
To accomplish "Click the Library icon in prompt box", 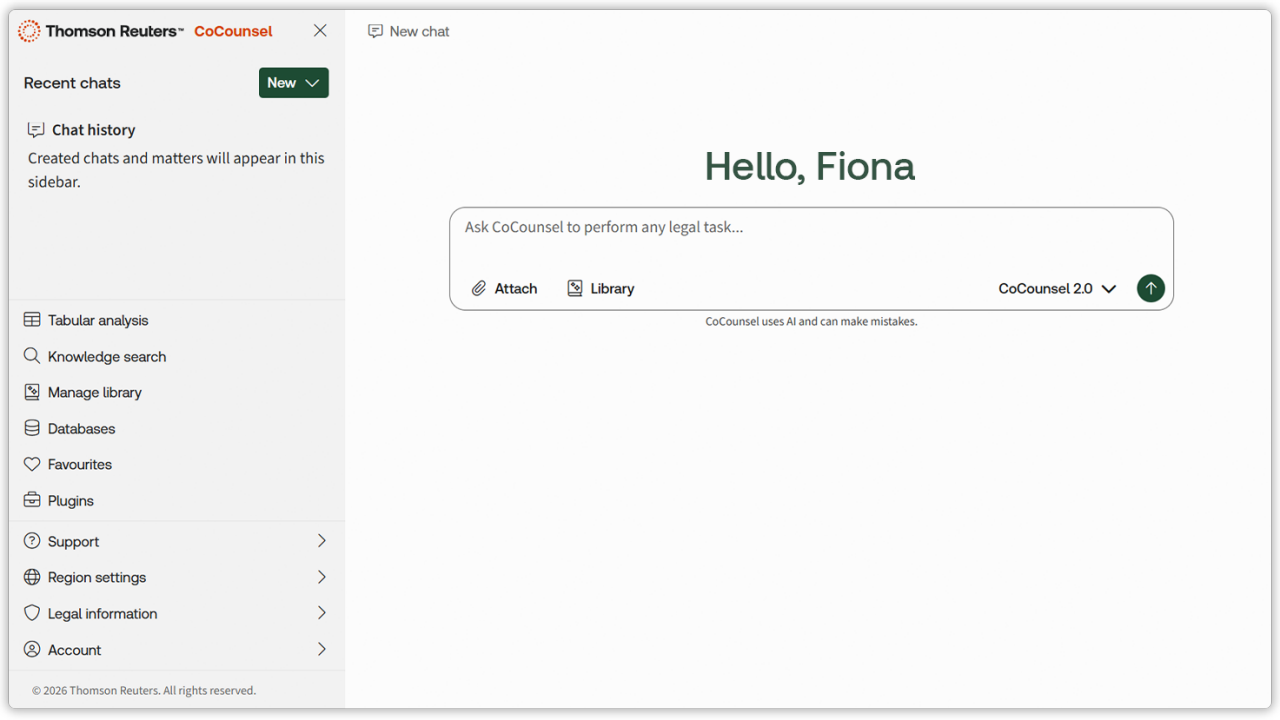I will (575, 288).
